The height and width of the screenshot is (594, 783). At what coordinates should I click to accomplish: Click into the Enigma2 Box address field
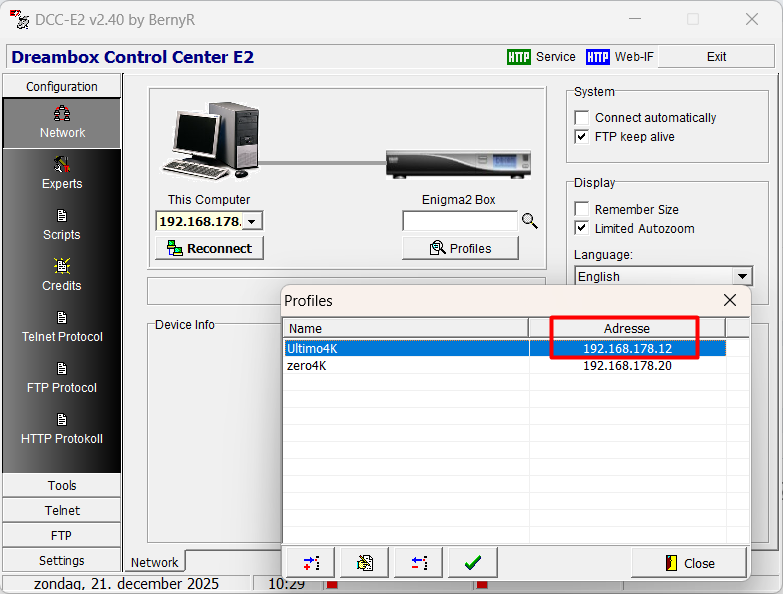(x=460, y=221)
